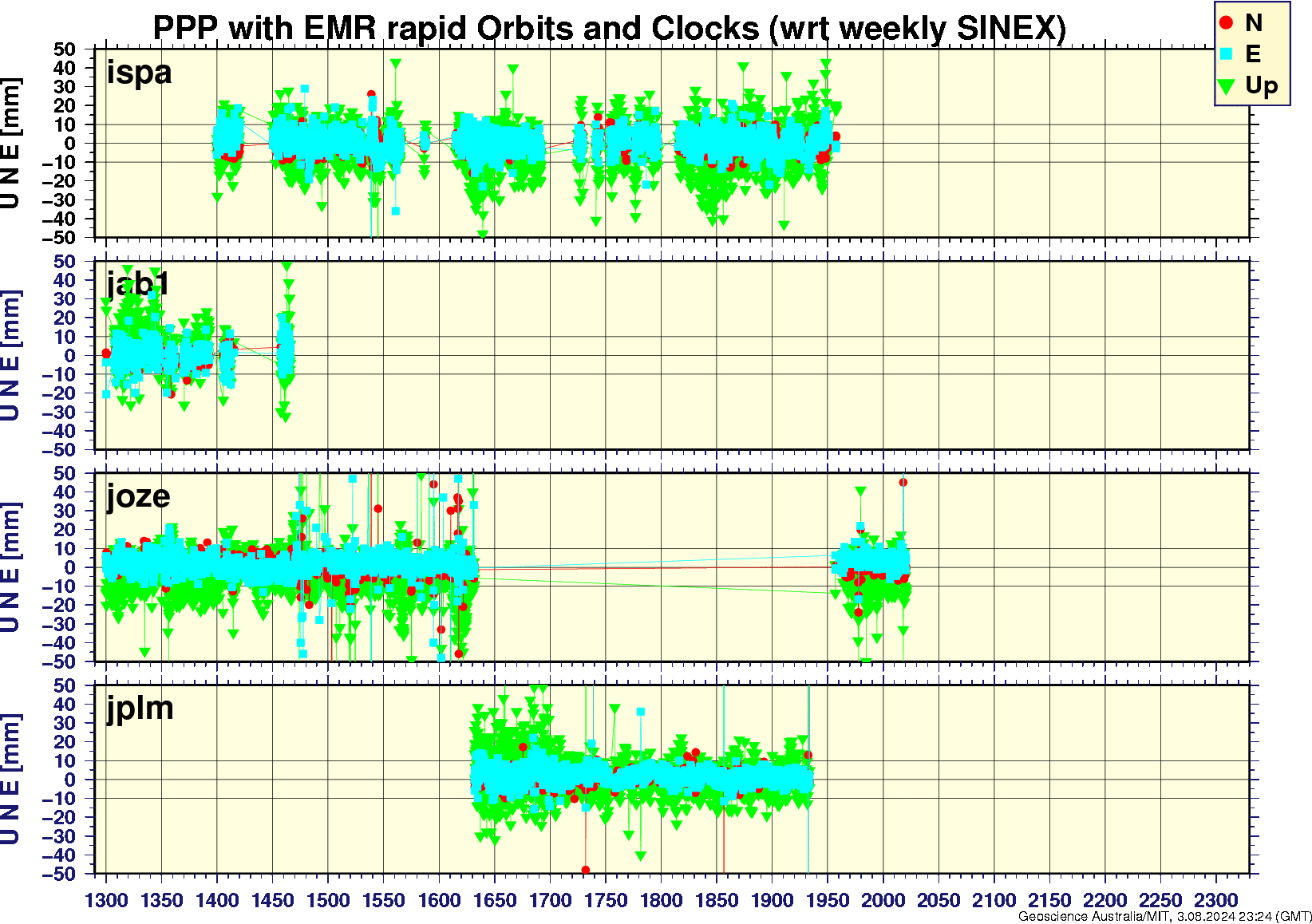Click the cyan E square legend marker
Viewport: 1312px width, 924px height.
1227,54
